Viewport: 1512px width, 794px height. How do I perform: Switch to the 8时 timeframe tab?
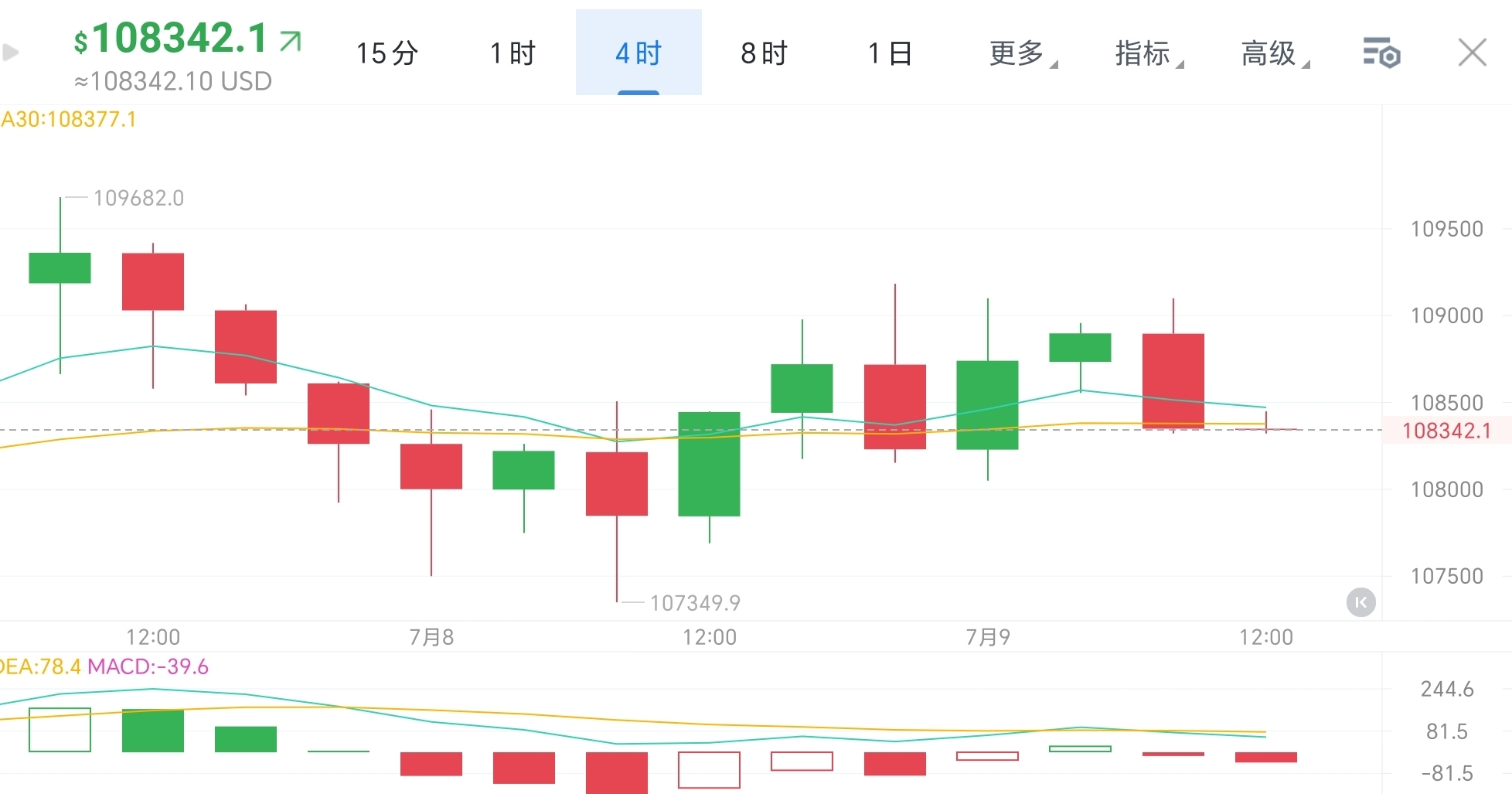[763, 53]
